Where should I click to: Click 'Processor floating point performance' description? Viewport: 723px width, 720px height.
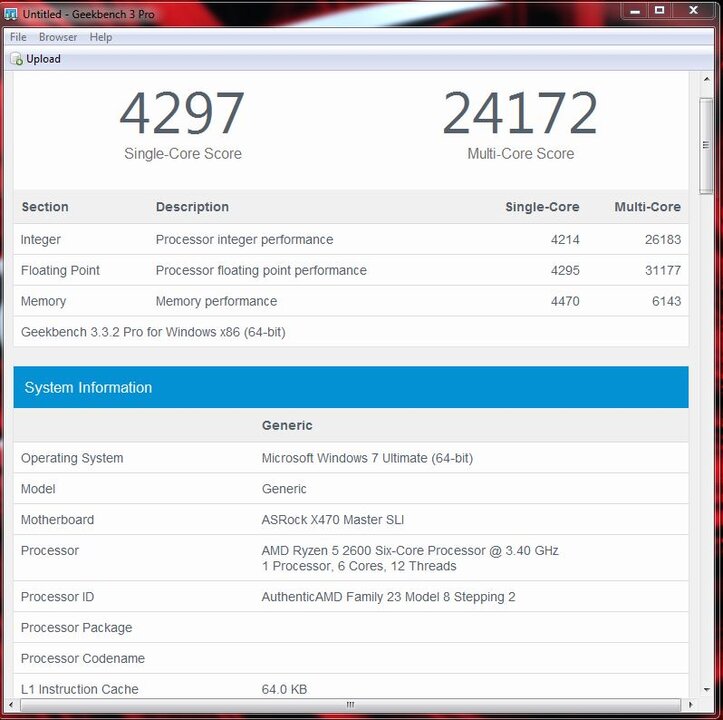point(261,270)
